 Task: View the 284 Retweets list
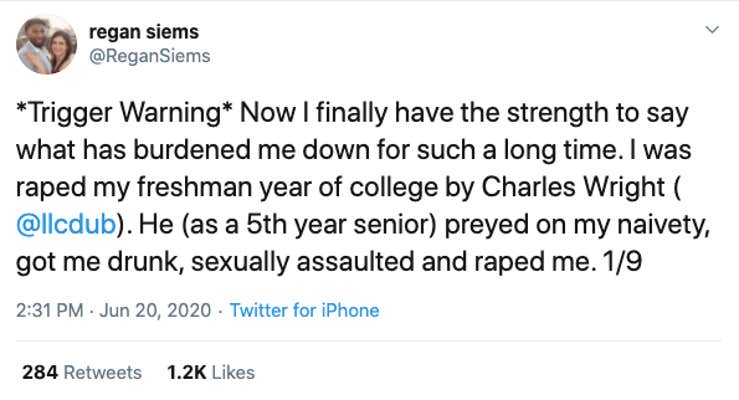[x=82, y=373]
